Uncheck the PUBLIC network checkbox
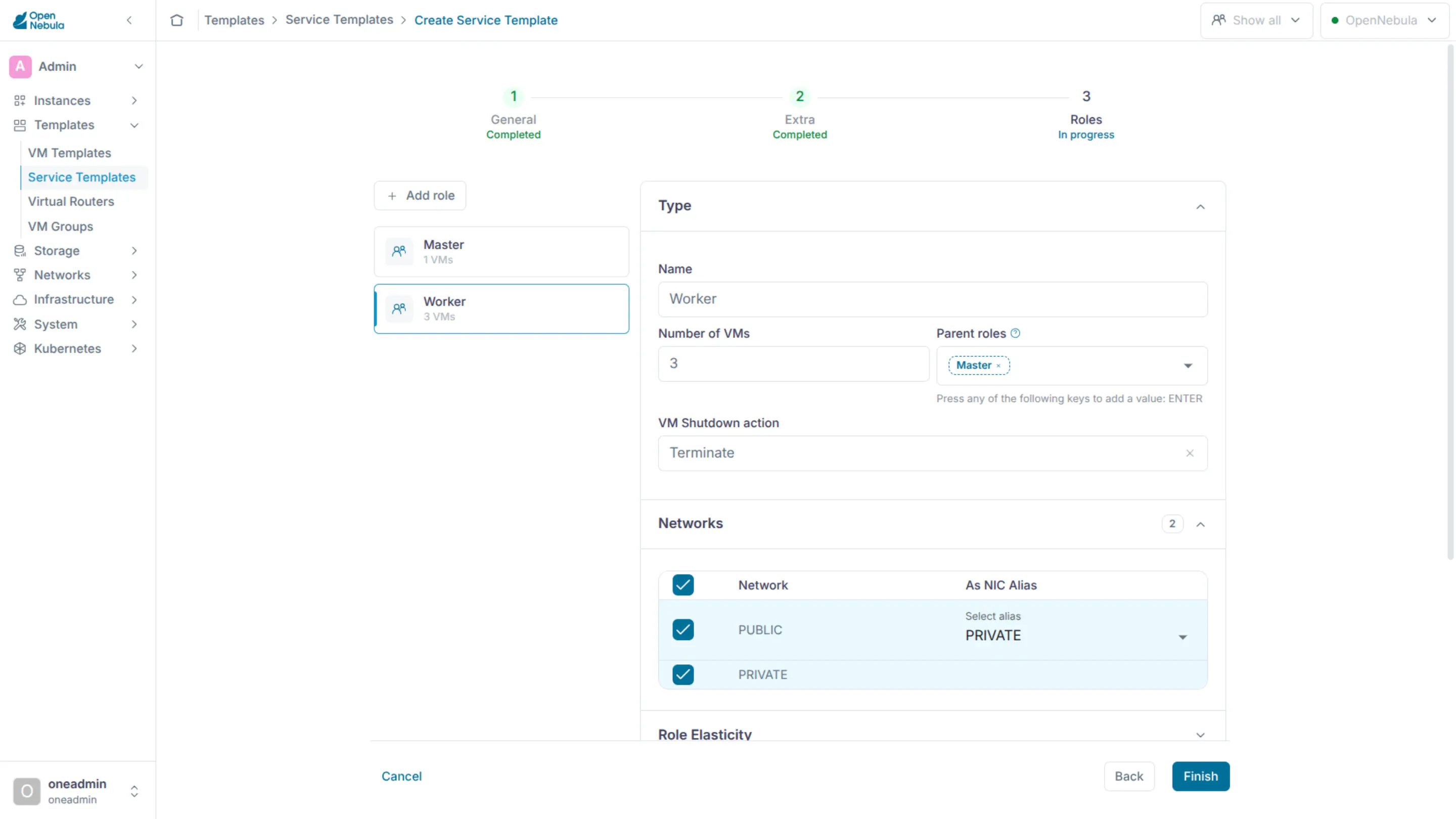The width and height of the screenshot is (1456, 819). 683,629
